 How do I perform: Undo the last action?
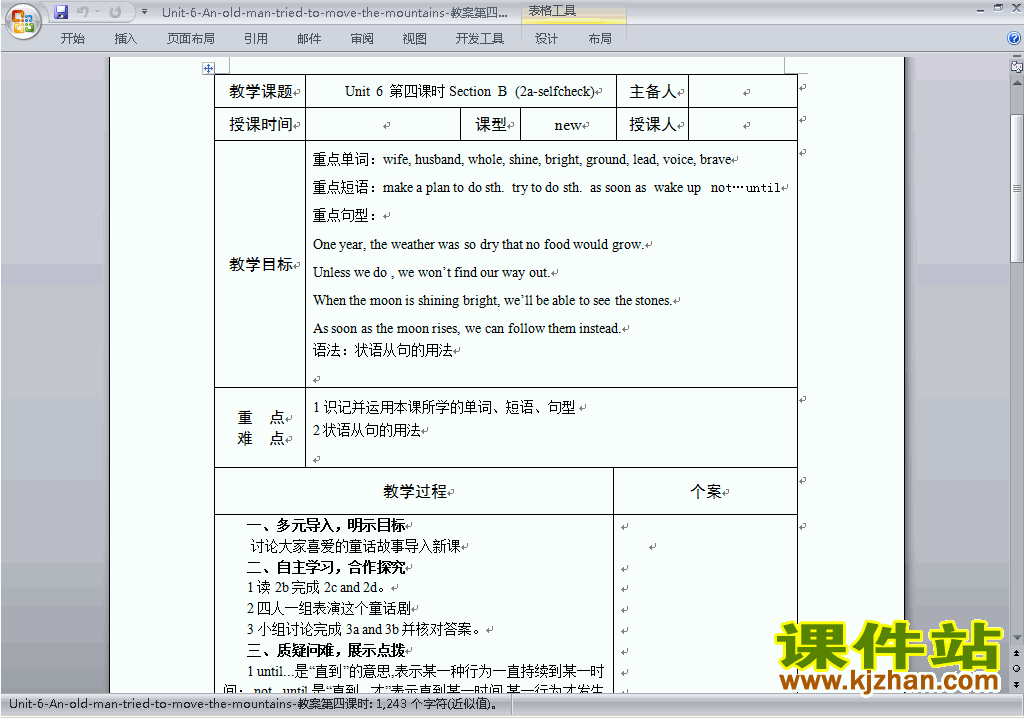point(82,12)
